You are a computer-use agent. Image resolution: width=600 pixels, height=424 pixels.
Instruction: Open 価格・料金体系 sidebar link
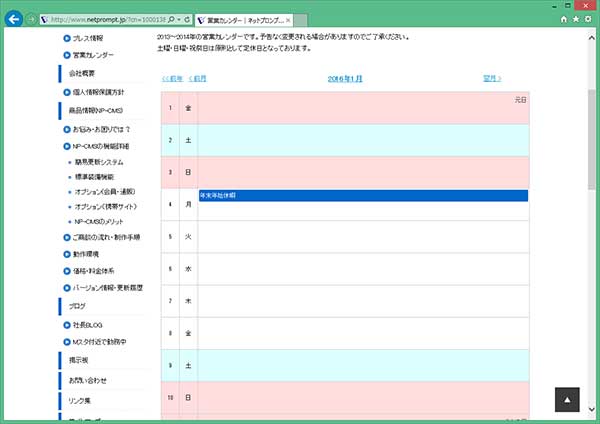(x=93, y=271)
